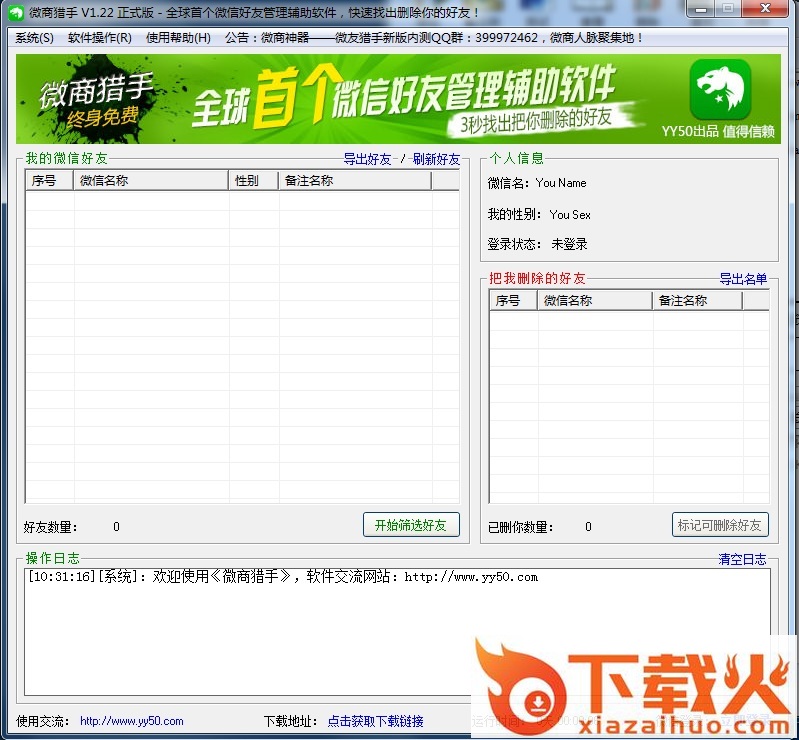Screen dimensions: 799x740
Task: Click 性别 column header in friends list
Action: pos(253,180)
